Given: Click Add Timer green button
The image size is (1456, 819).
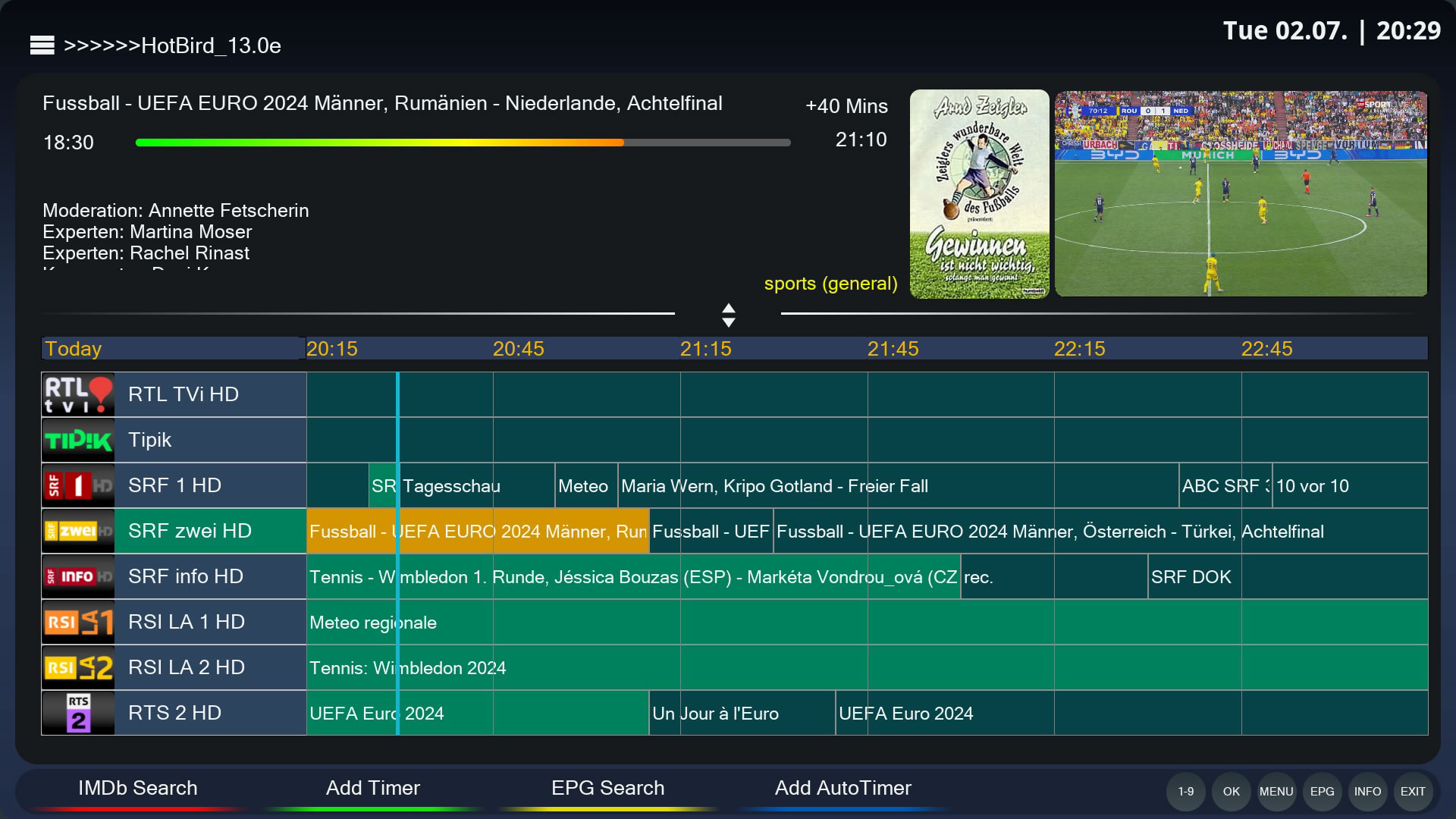Looking at the screenshot, I should tap(372, 788).
